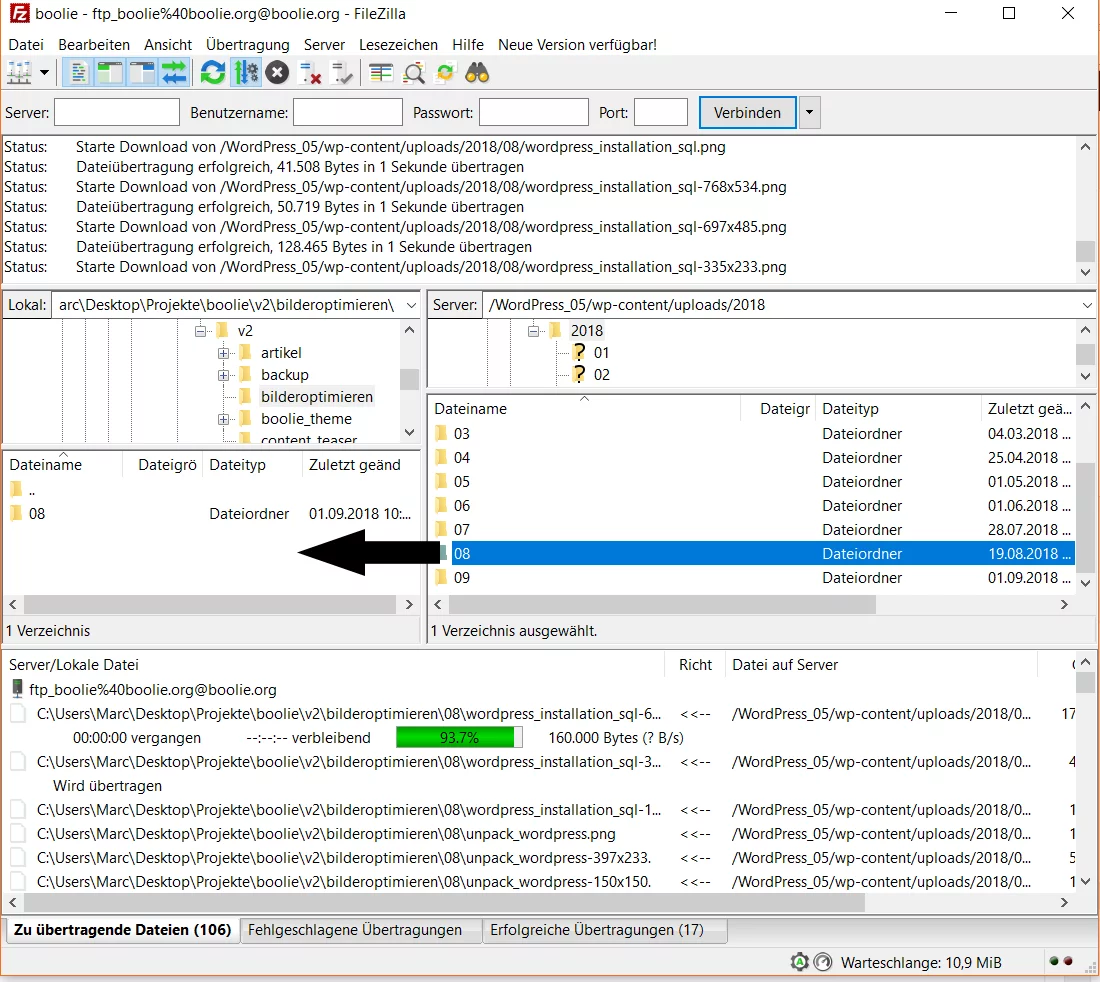The width and height of the screenshot is (1100, 982).
Task: Toggle processing of the transfer queue
Action: [x=246, y=72]
